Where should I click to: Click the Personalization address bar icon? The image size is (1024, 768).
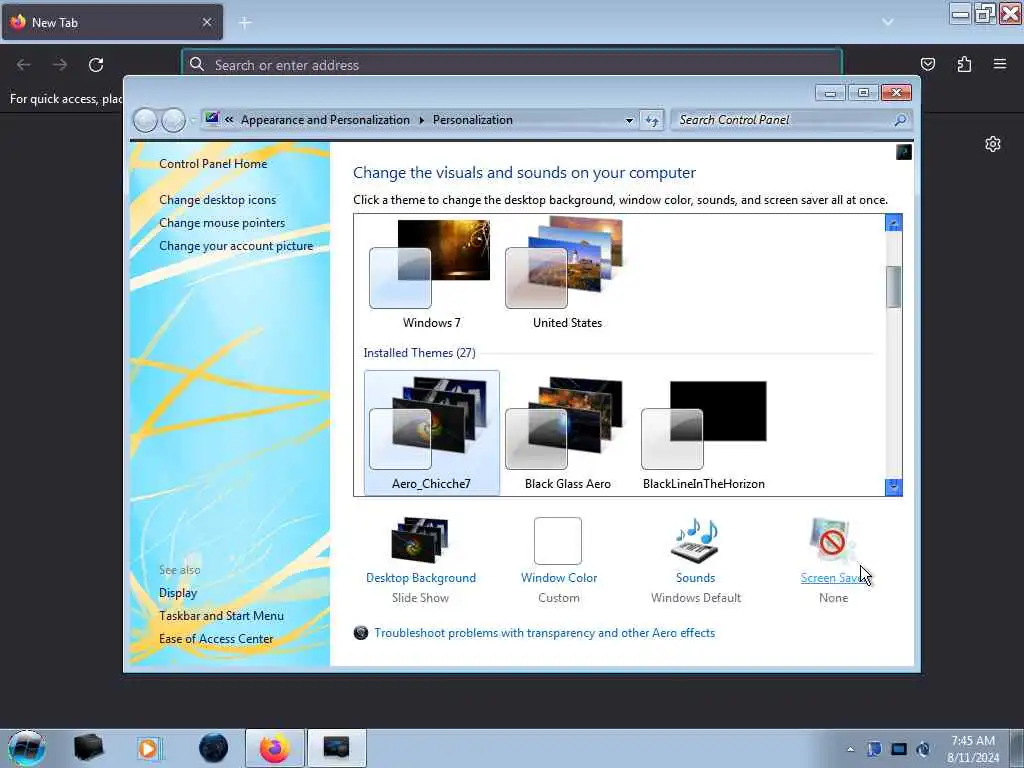coord(212,119)
